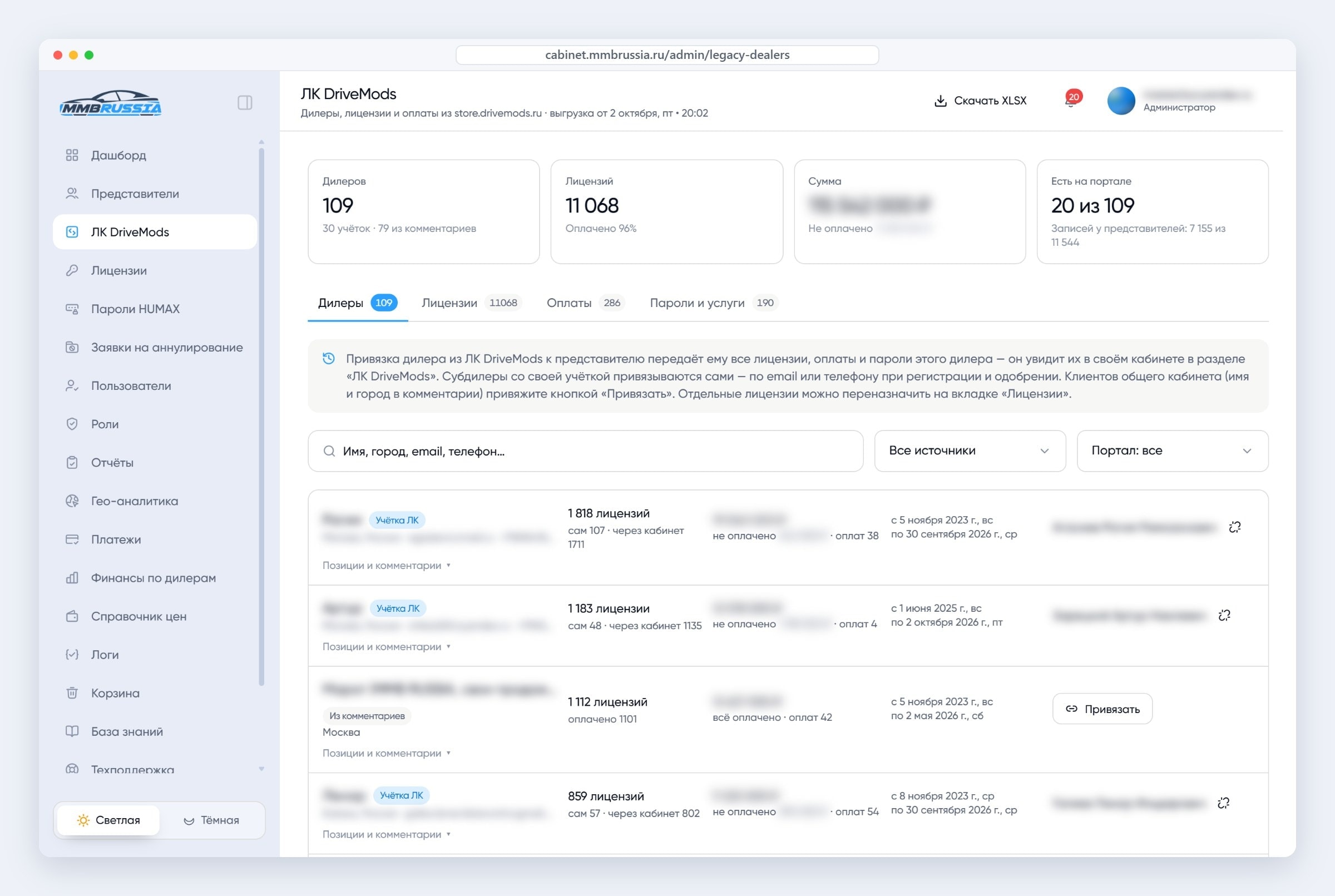Select the Дилеры tab
The image size is (1335, 896).
pos(358,303)
